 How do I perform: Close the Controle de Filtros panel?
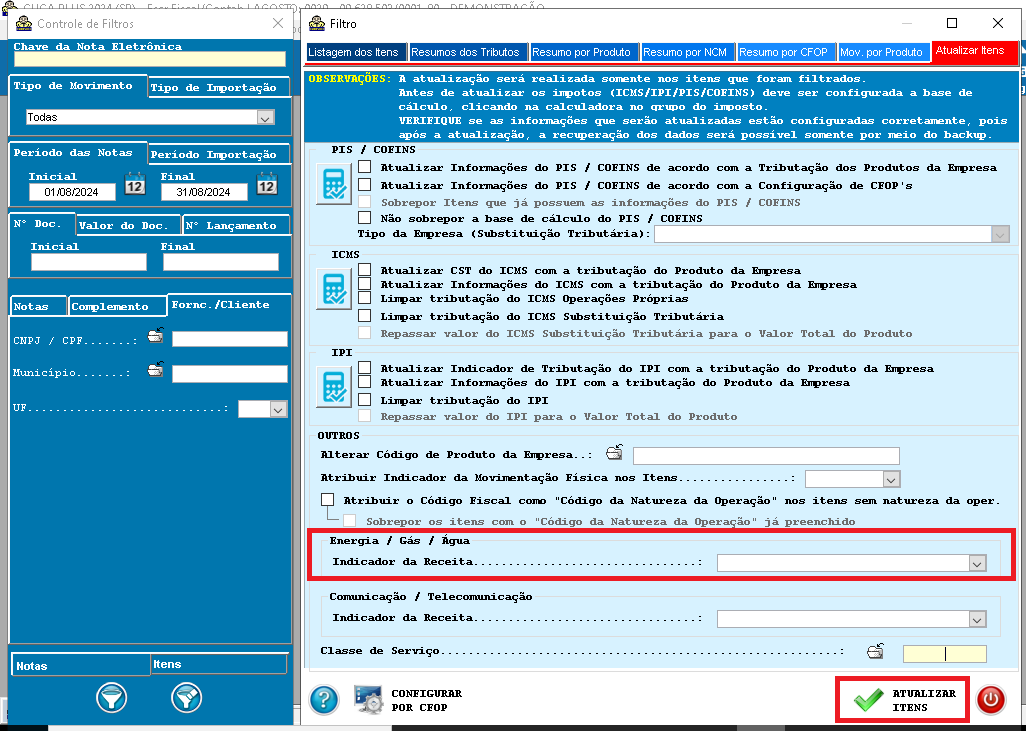point(278,24)
